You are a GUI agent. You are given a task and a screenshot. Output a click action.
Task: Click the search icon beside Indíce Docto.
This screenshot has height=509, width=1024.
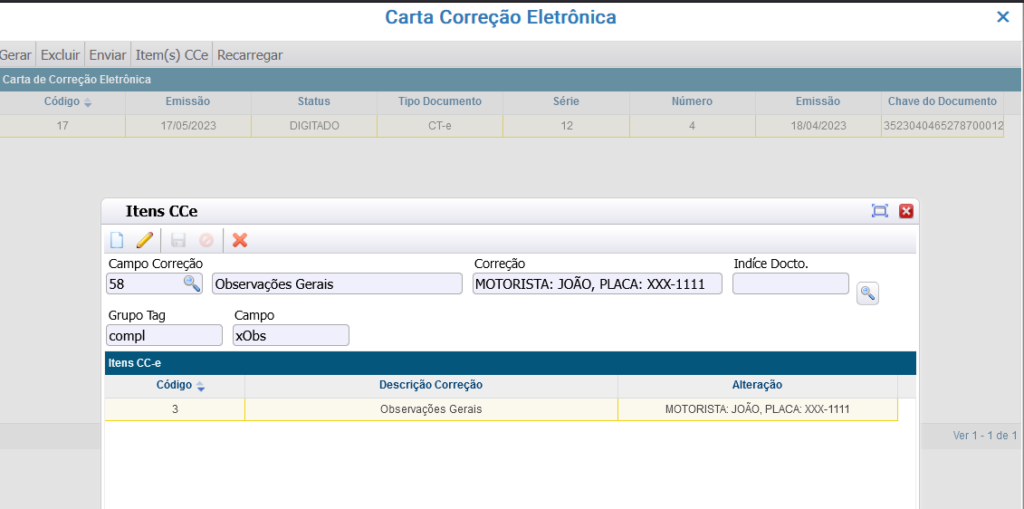point(867,293)
